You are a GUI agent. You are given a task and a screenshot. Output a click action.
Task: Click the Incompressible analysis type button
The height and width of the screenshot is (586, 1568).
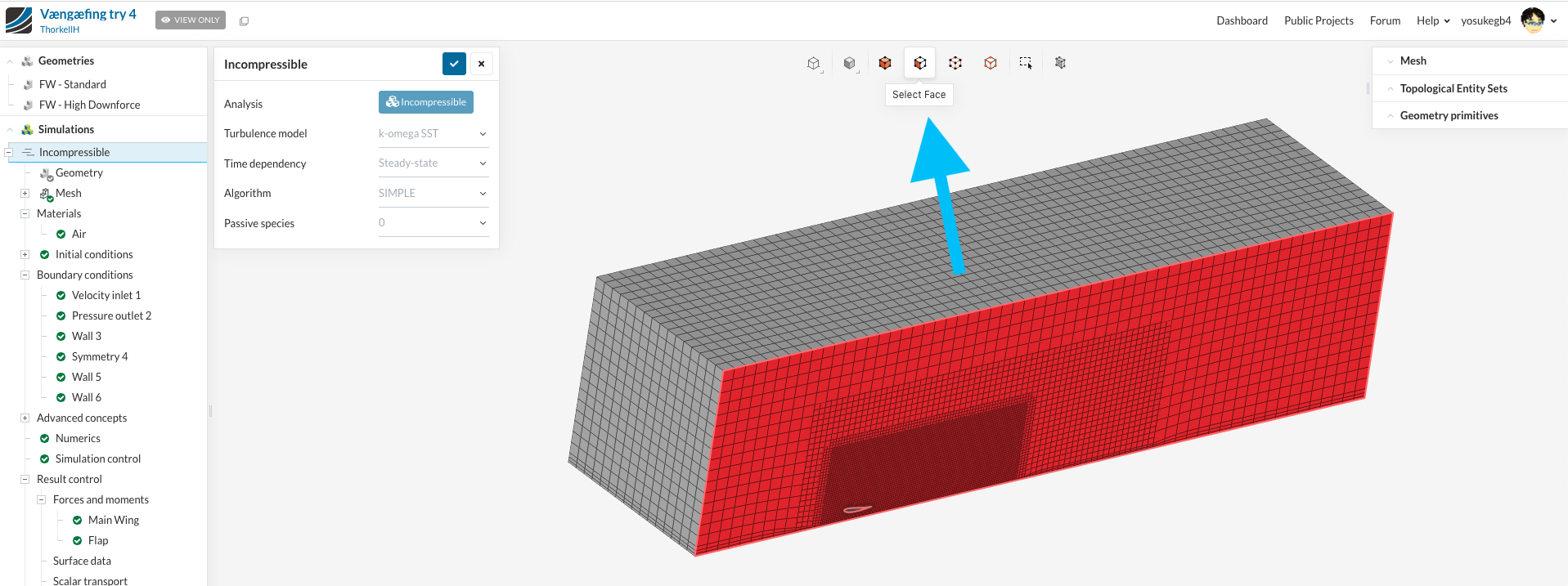pos(426,102)
